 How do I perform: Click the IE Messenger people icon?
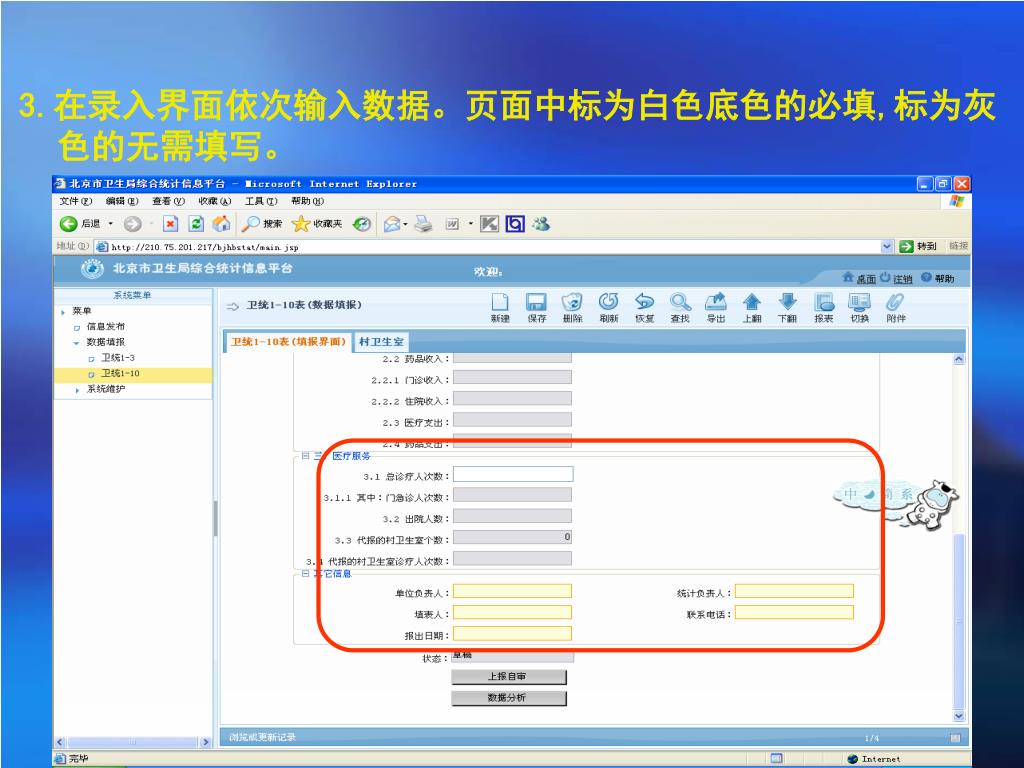540,224
